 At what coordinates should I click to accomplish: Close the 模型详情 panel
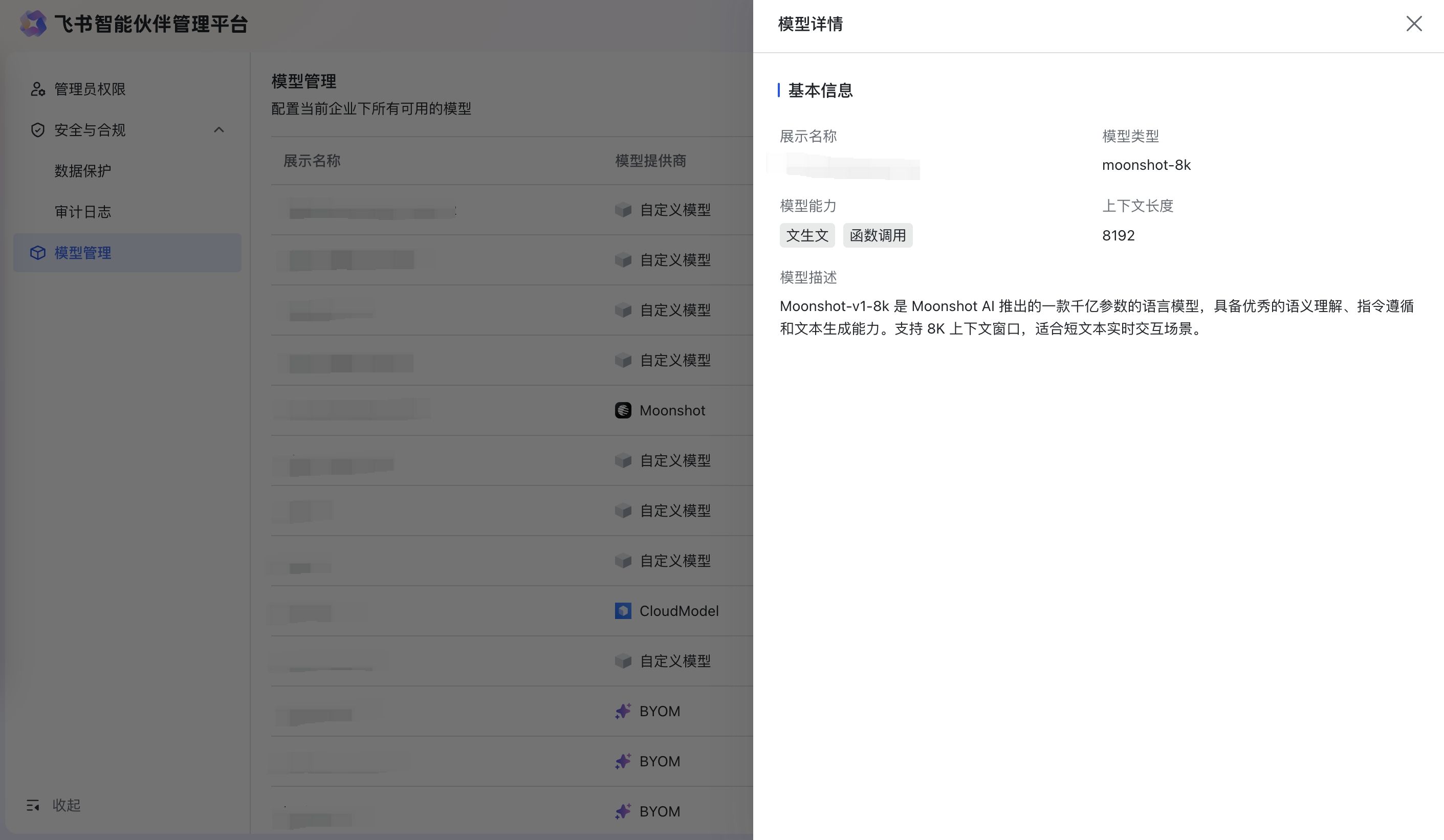coord(1413,24)
